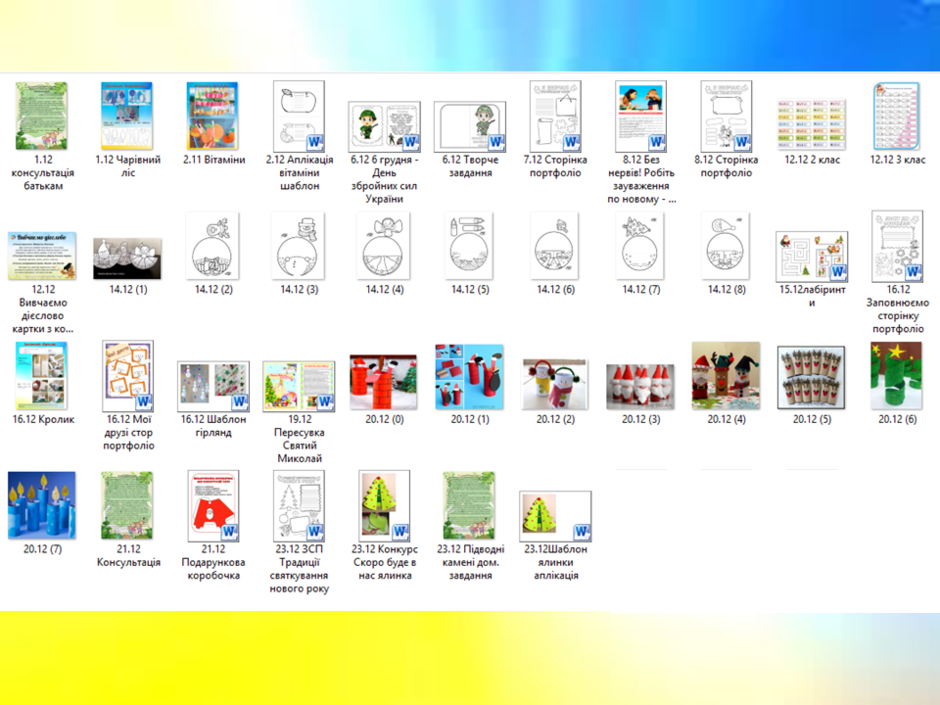Image resolution: width=940 pixels, height=705 pixels.
Task: Open the '14.12 (3)' snowman template
Action: [299, 246]
